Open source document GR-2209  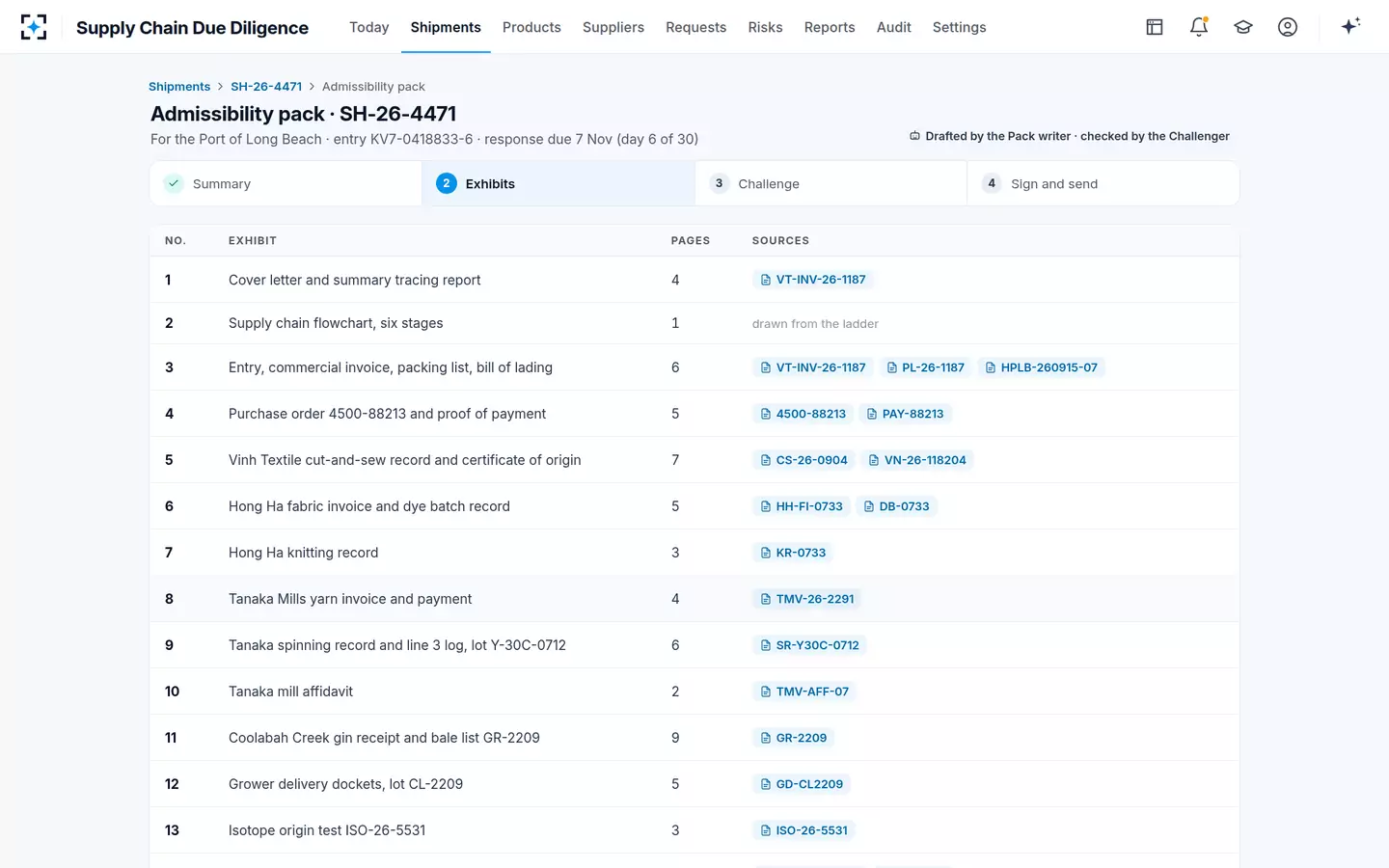(x=794, y=738)
